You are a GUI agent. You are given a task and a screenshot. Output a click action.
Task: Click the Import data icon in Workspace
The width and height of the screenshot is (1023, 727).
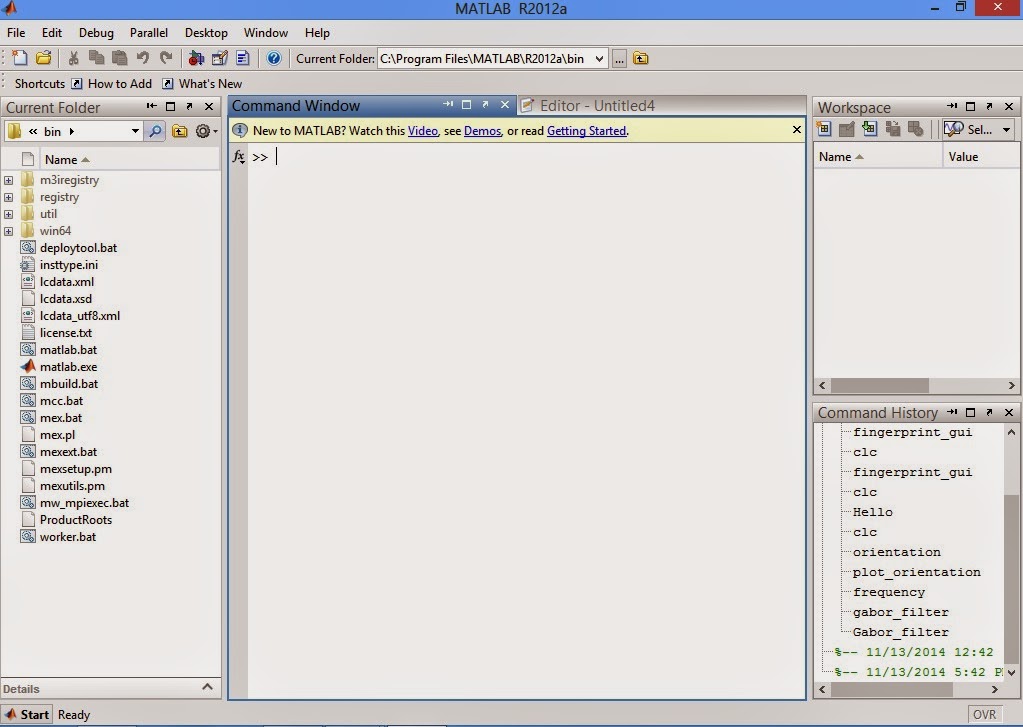[x=868, y=128]
